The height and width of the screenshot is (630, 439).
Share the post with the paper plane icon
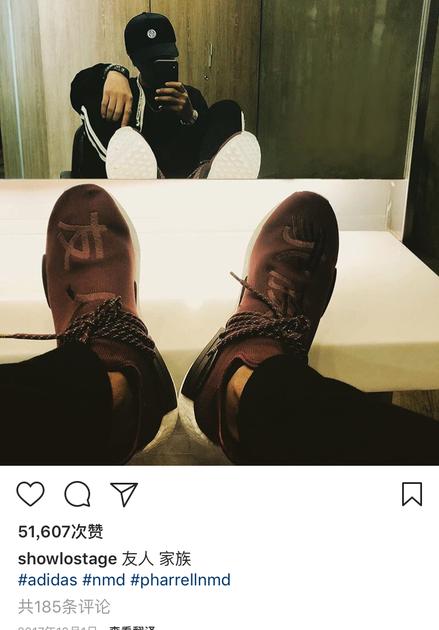point(124,494)
